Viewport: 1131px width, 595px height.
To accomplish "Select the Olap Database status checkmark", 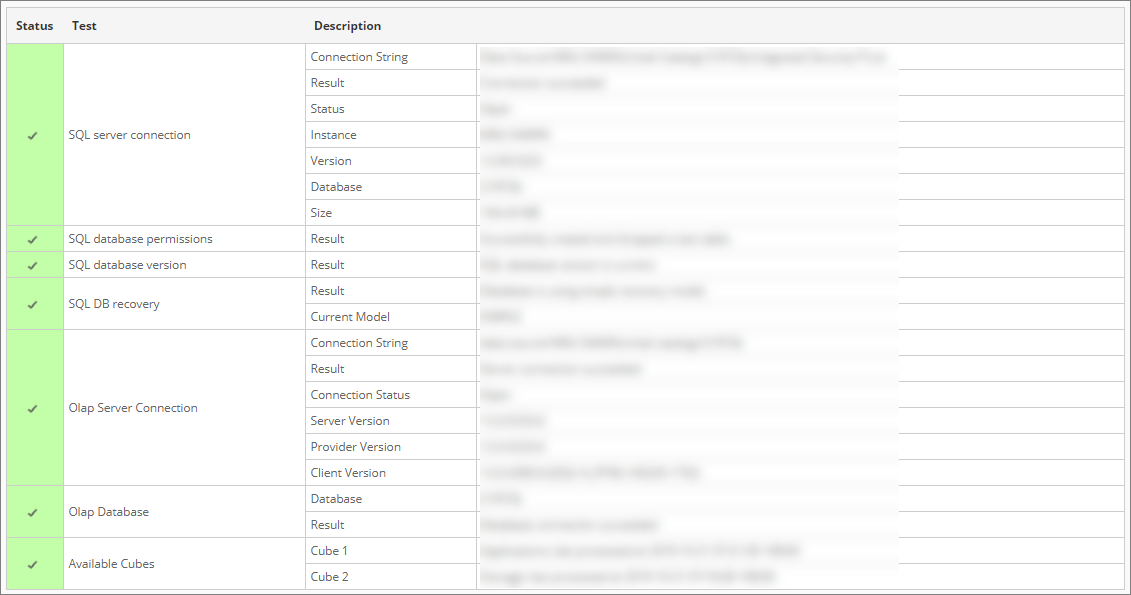I will click(x=34, y=511).
